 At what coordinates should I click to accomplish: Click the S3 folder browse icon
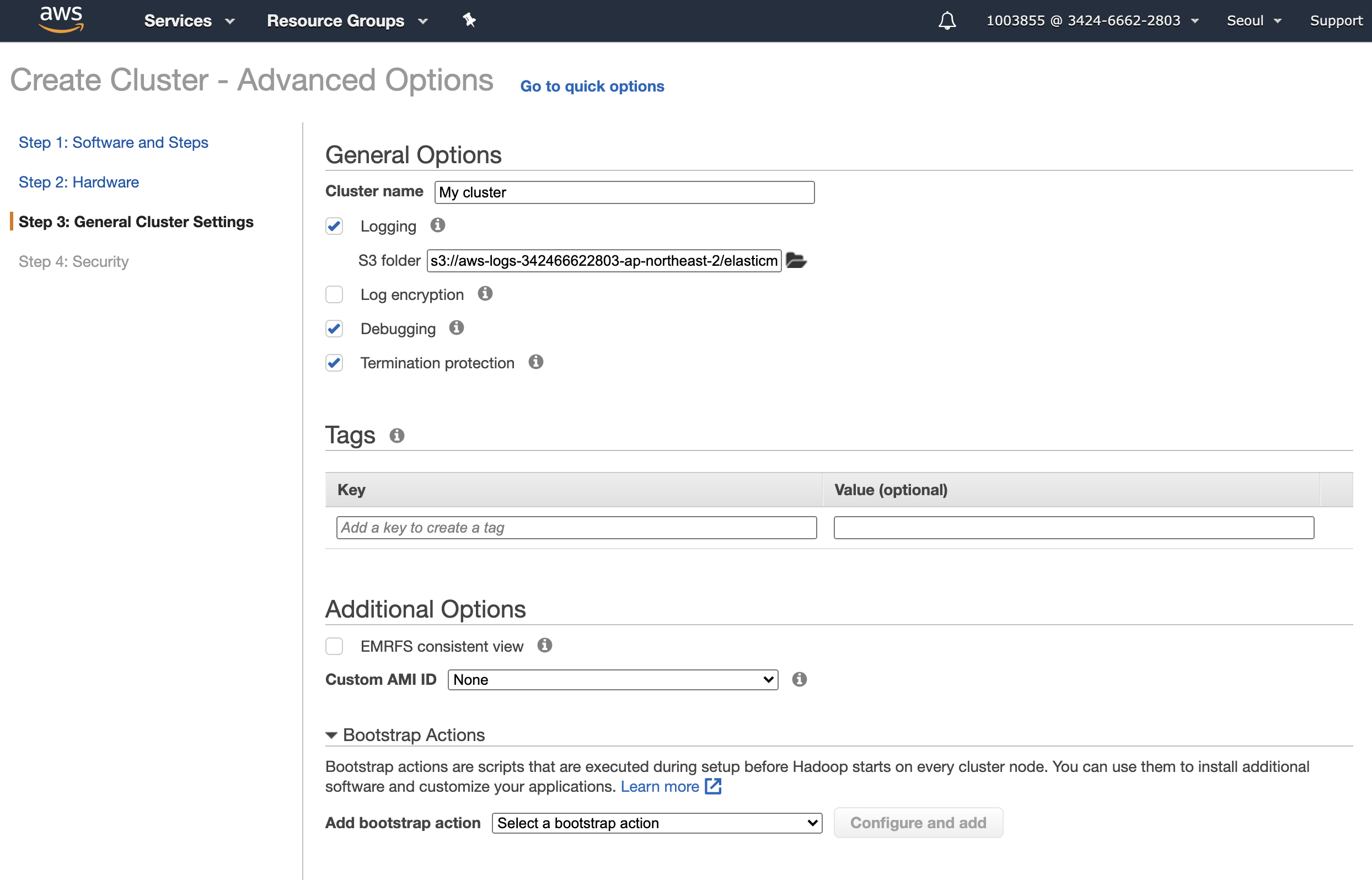tap(796, 261)
